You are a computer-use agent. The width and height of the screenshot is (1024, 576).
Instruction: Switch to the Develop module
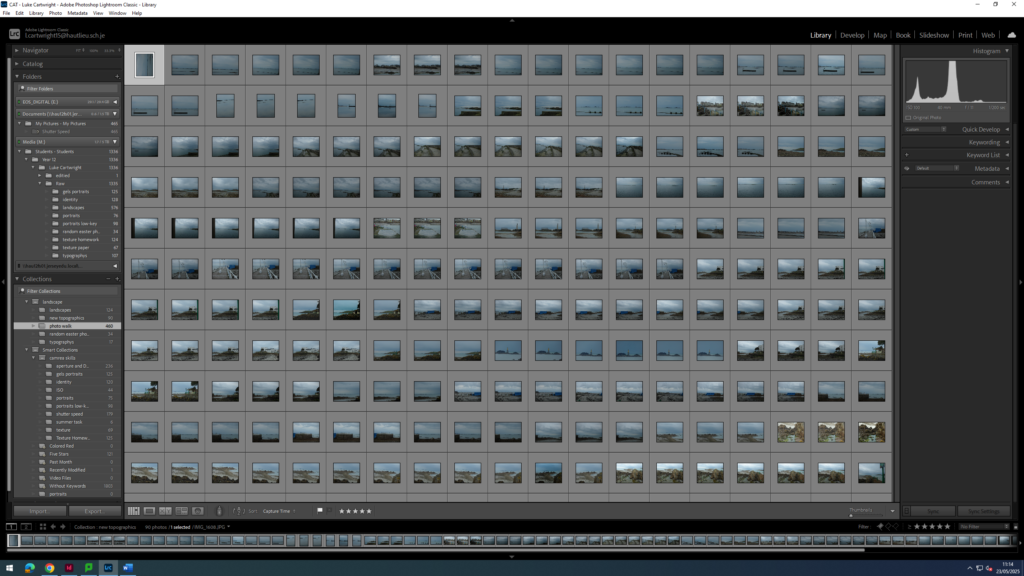(x=852, y=35)
